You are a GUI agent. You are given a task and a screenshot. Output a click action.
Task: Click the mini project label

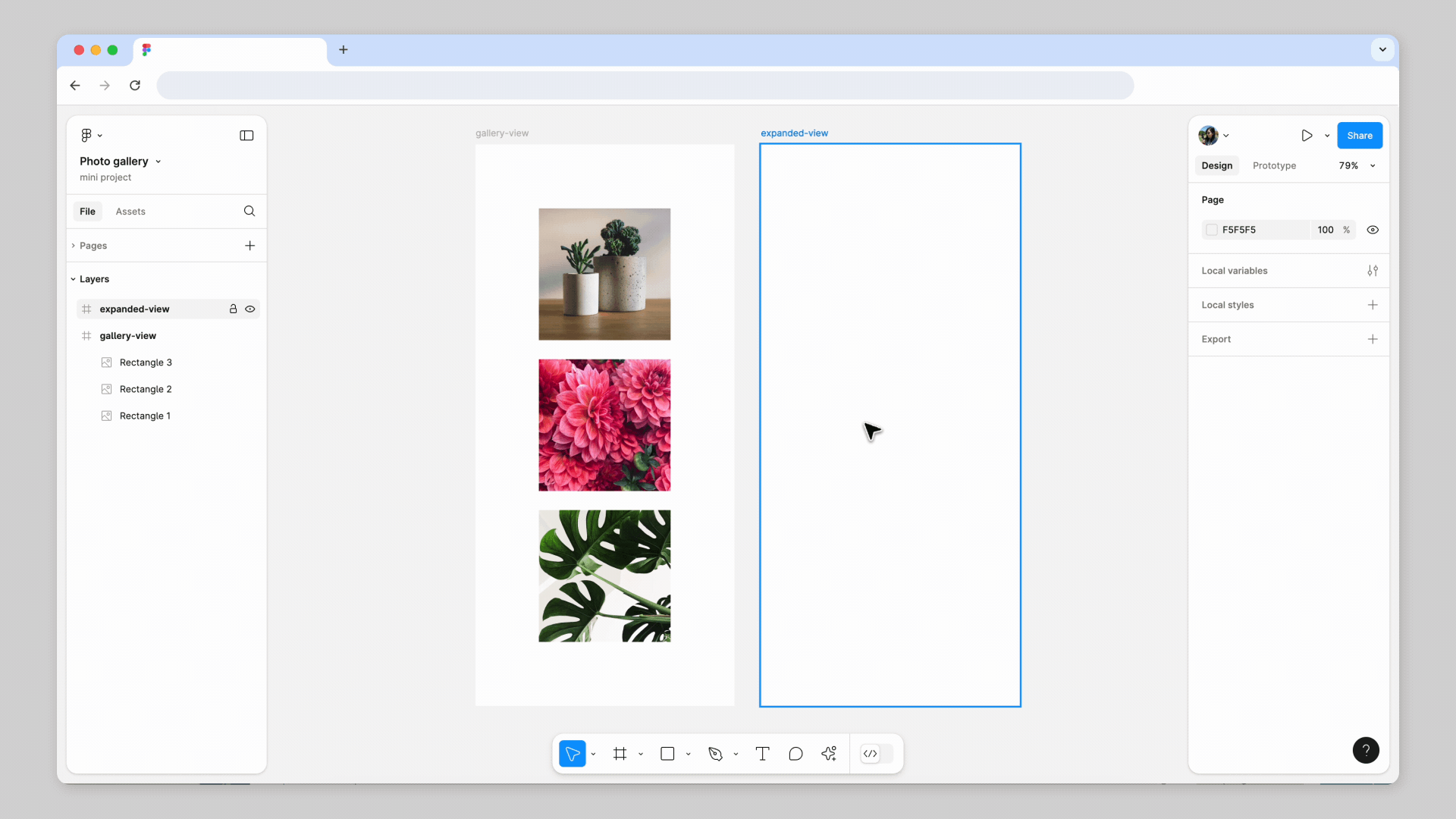pos(105,177)
